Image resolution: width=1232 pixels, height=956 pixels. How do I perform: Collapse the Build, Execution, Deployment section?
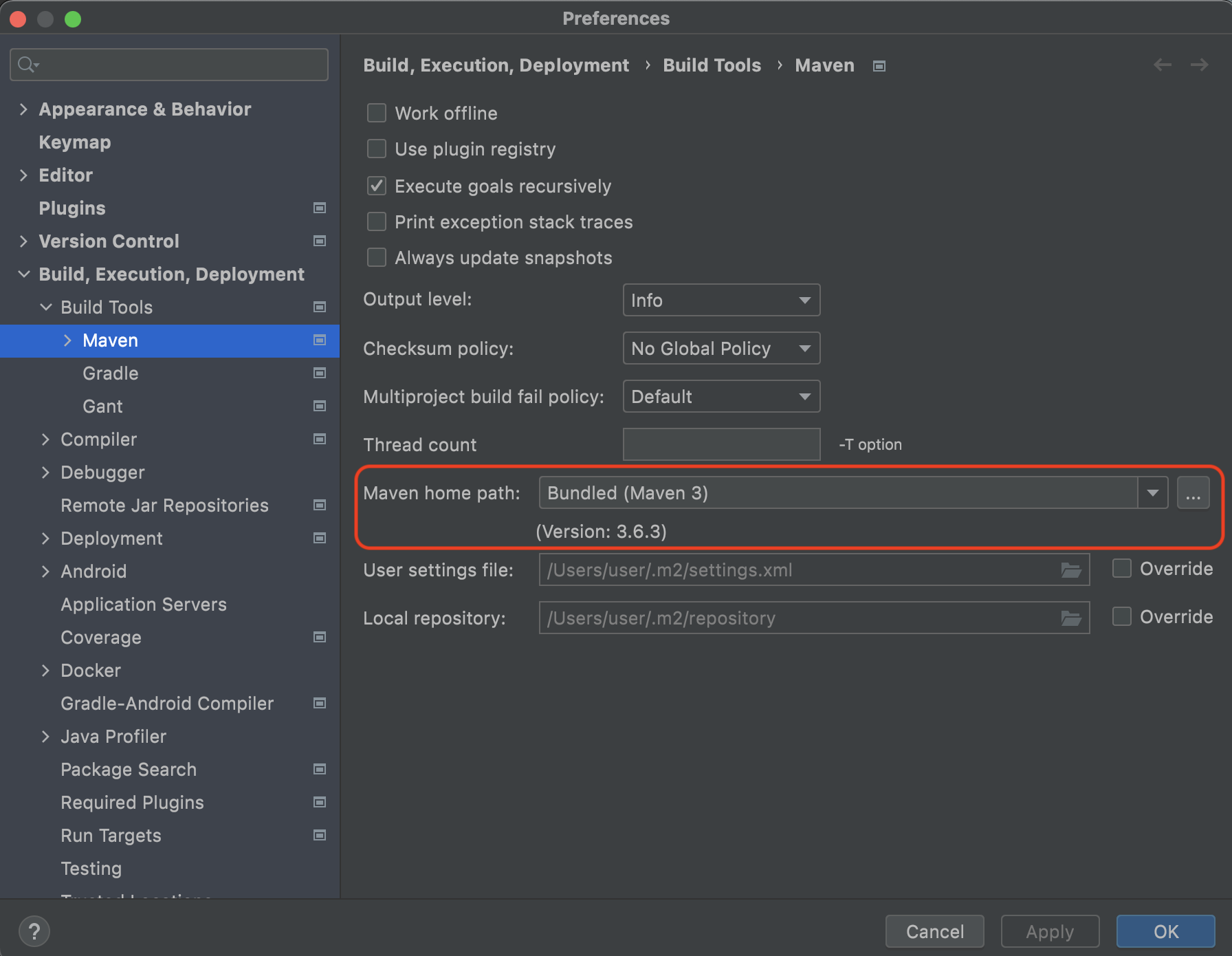(23, 274)
